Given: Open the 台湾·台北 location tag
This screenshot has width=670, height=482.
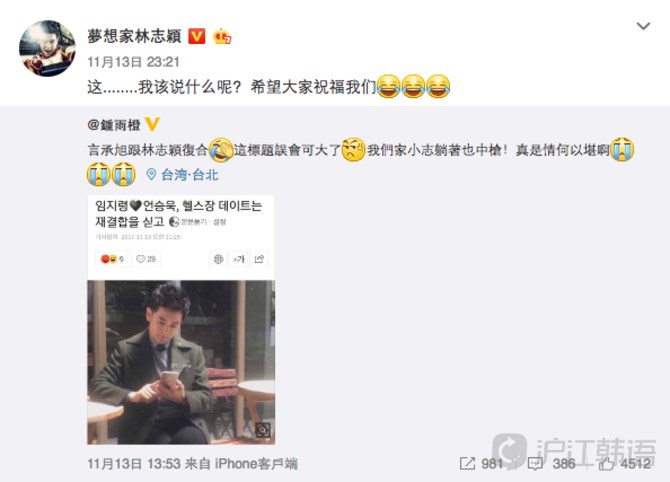Looking at the screenshot, I should click(190, 174).
